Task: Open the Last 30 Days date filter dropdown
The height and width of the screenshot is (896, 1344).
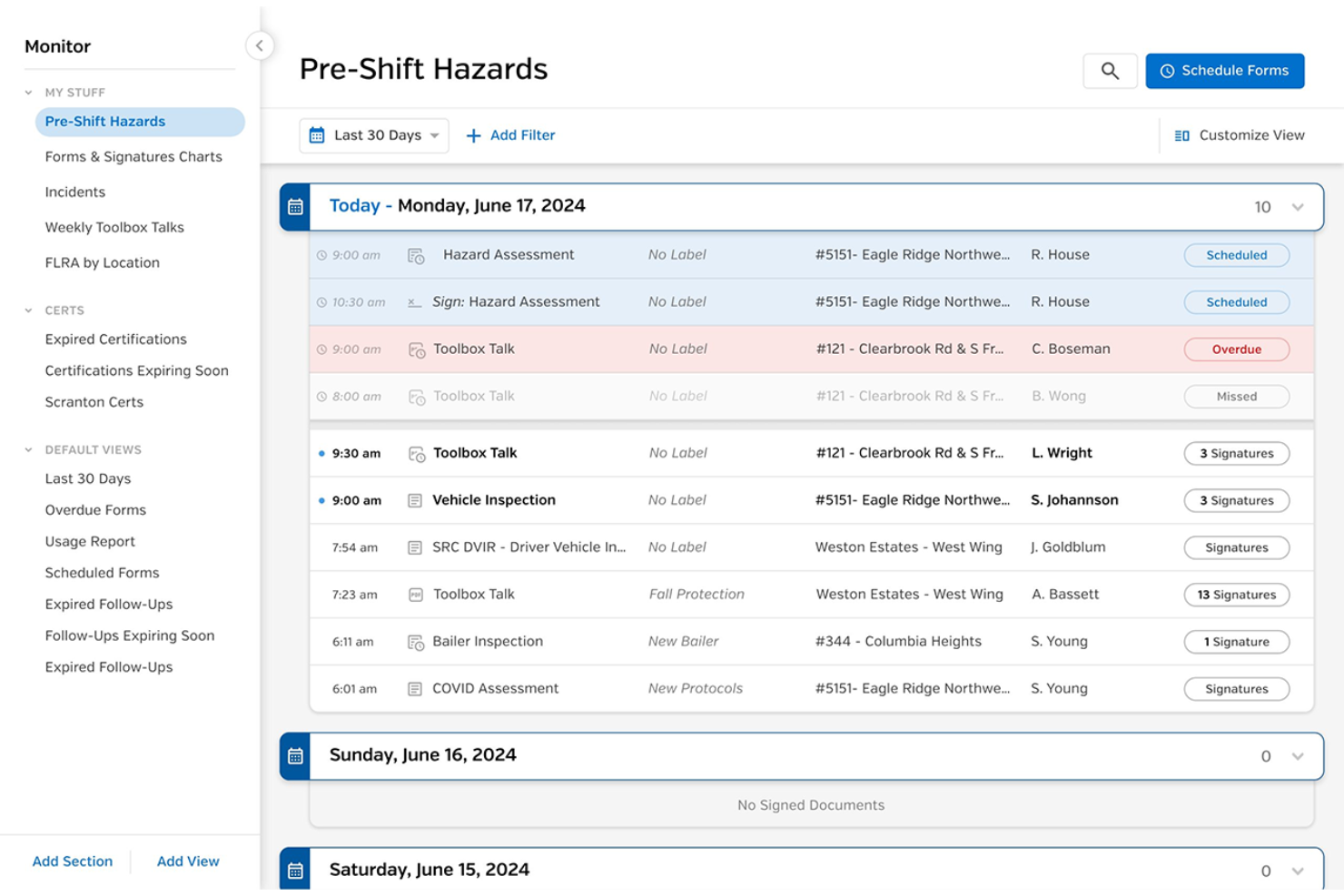Action: [x=373, y=134]
